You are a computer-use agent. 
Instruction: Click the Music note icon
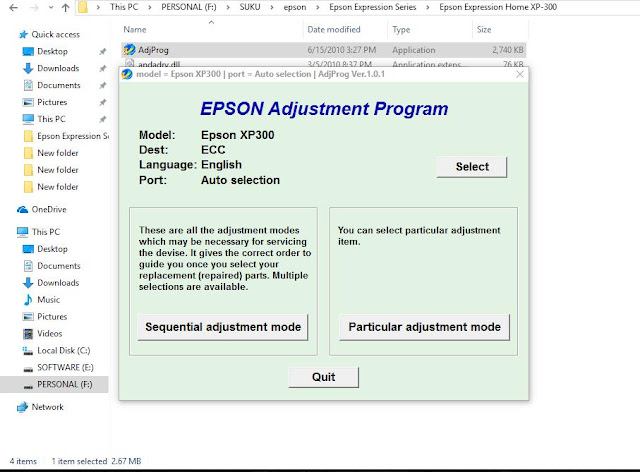28,300
